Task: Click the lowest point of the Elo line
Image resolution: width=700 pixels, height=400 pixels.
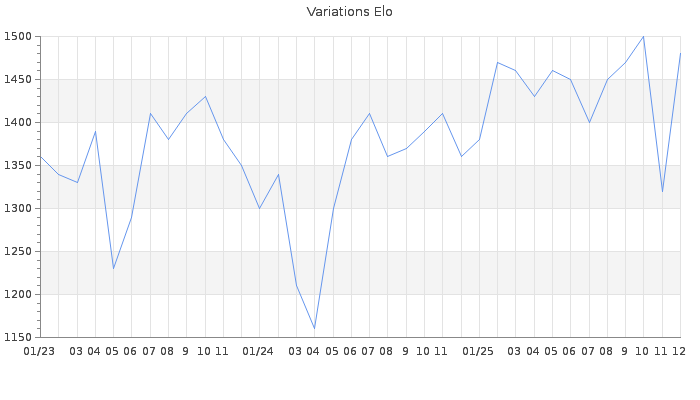Action: coord(315,328)
